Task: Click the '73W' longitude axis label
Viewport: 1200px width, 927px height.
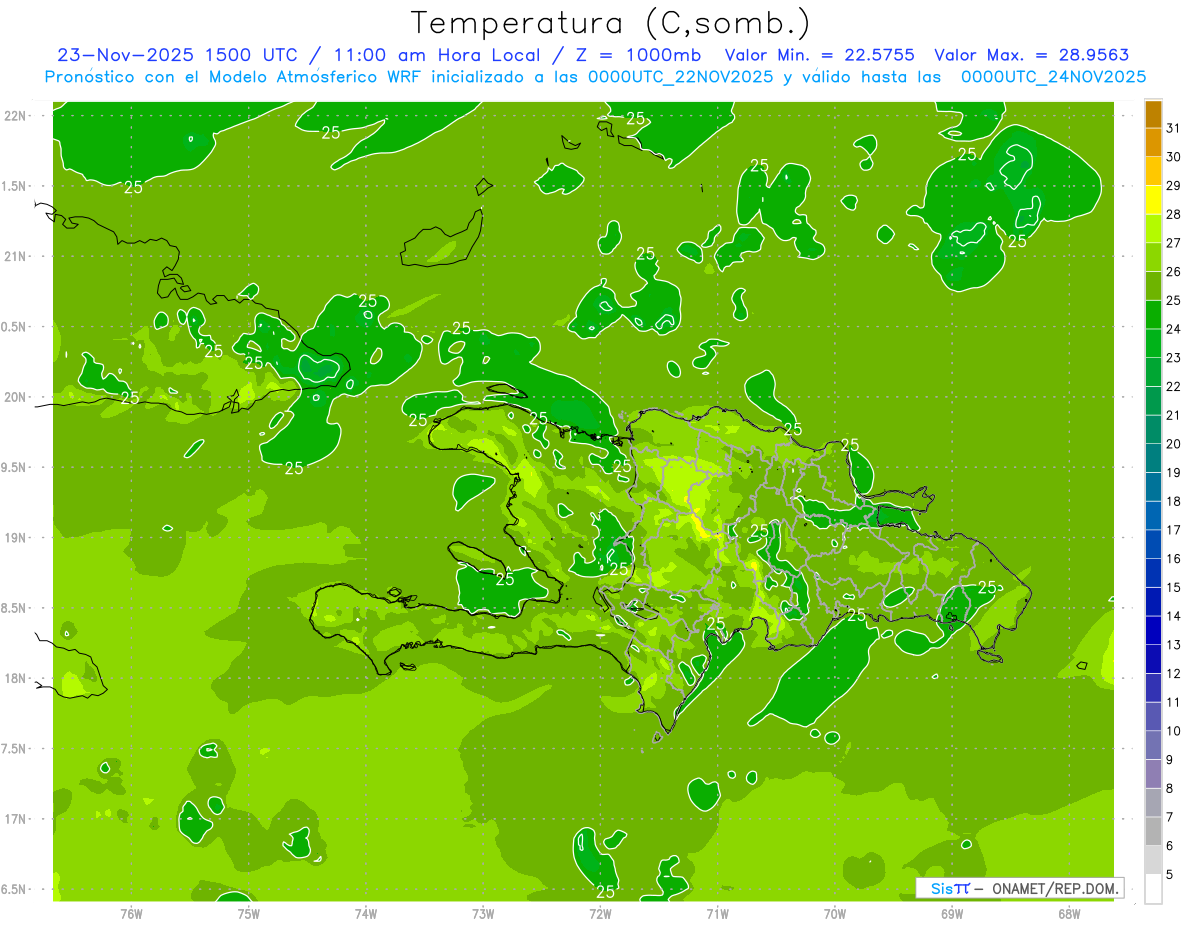Action: click(x=483, y=913)
